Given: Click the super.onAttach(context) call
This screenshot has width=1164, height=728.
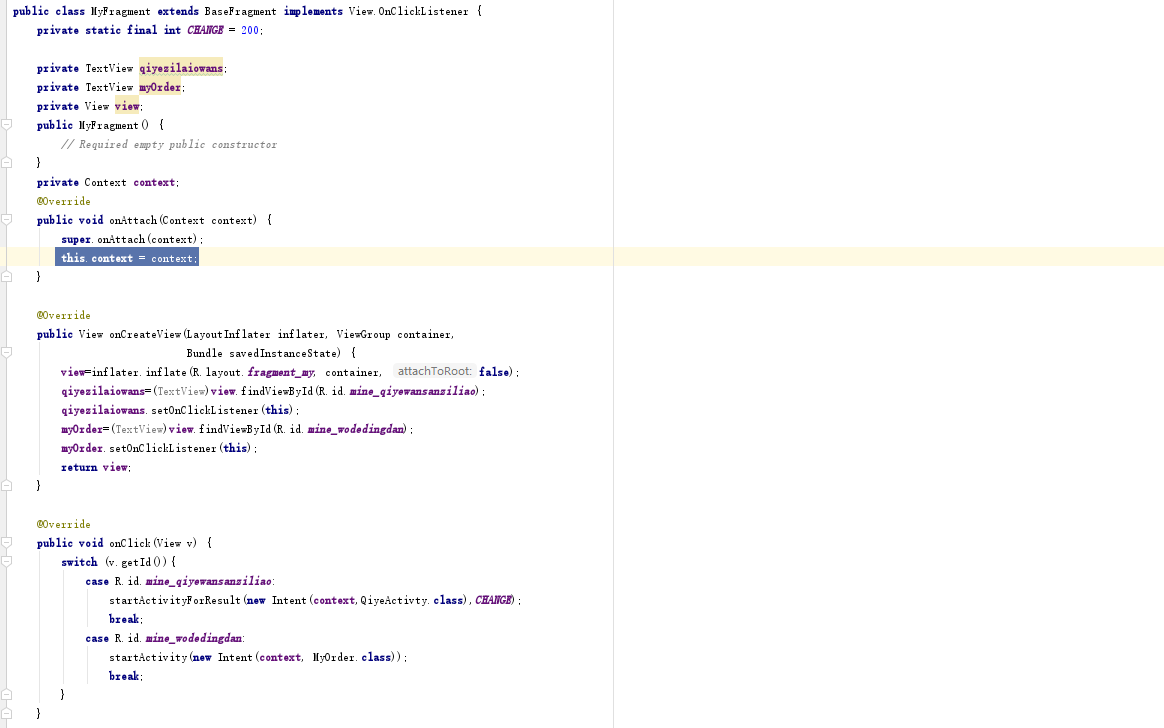Looking at the screenshot, I should tap(131, 239).
